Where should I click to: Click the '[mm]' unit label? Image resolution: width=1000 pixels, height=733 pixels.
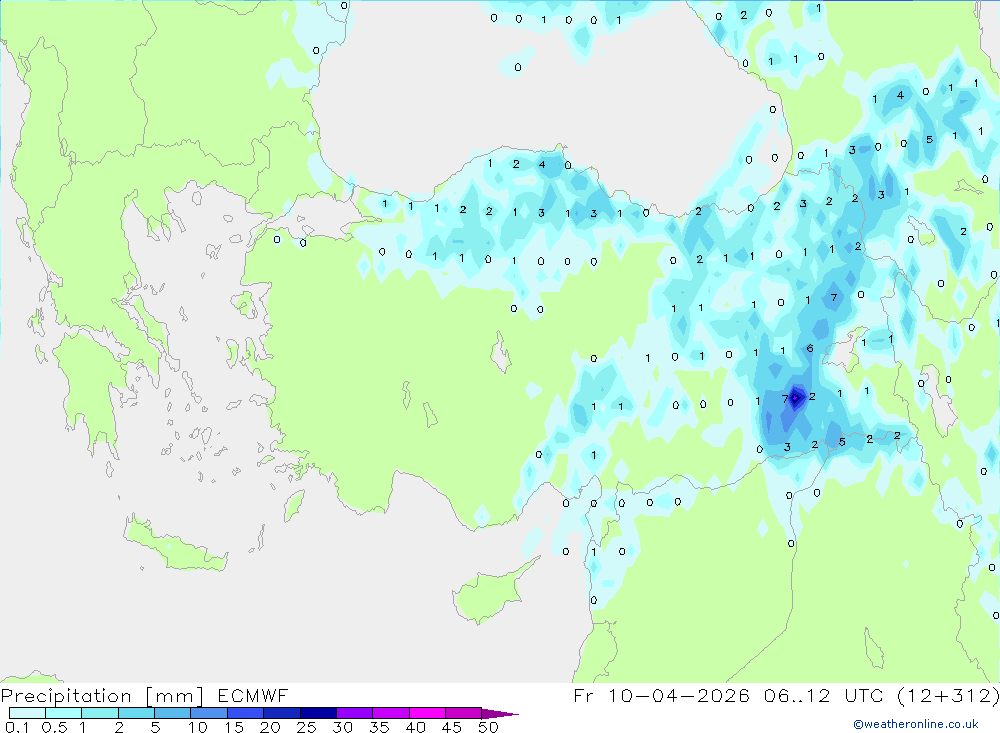(x=175, y=696)
